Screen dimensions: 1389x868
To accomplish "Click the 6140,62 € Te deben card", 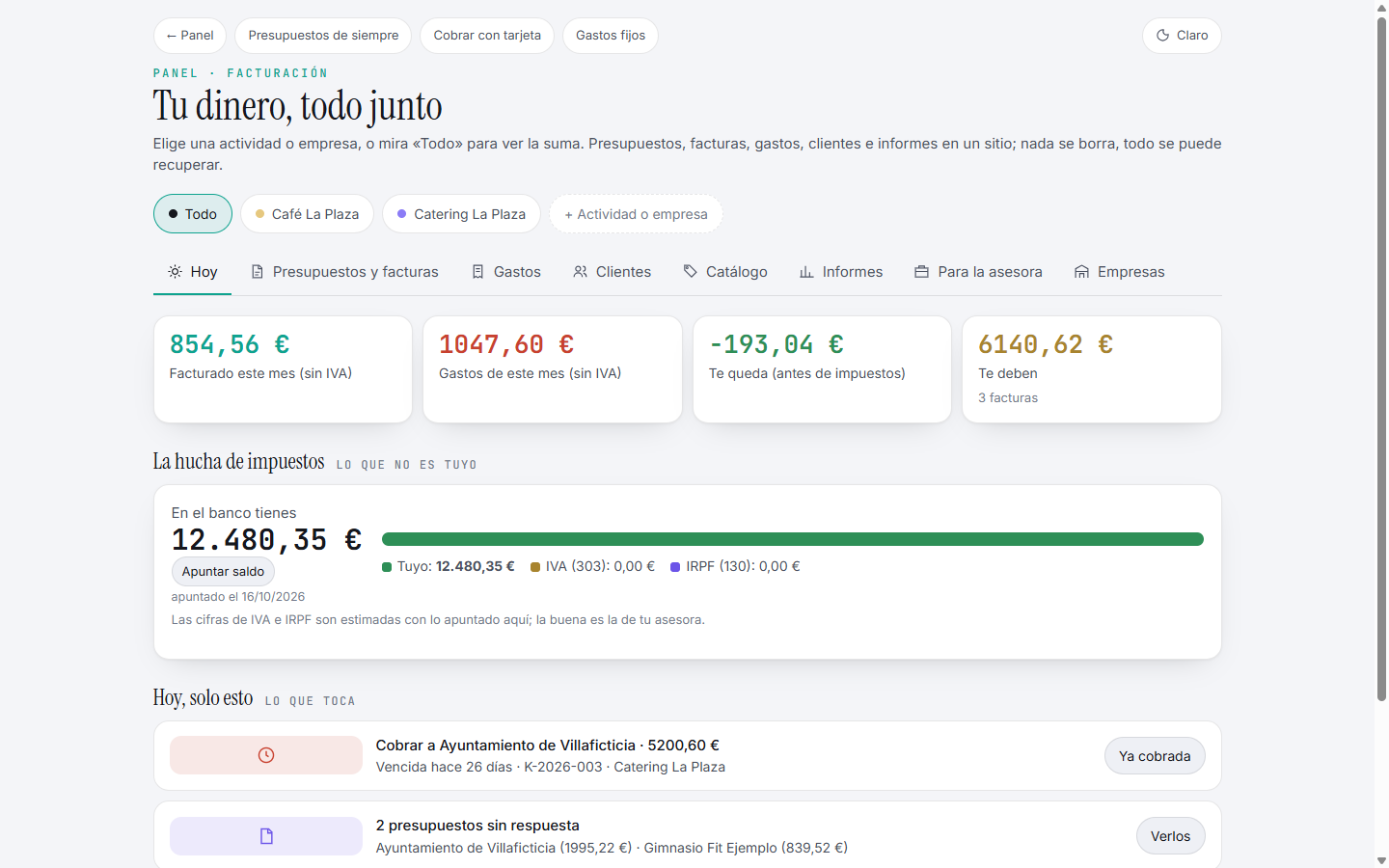I will point(1092,369).
